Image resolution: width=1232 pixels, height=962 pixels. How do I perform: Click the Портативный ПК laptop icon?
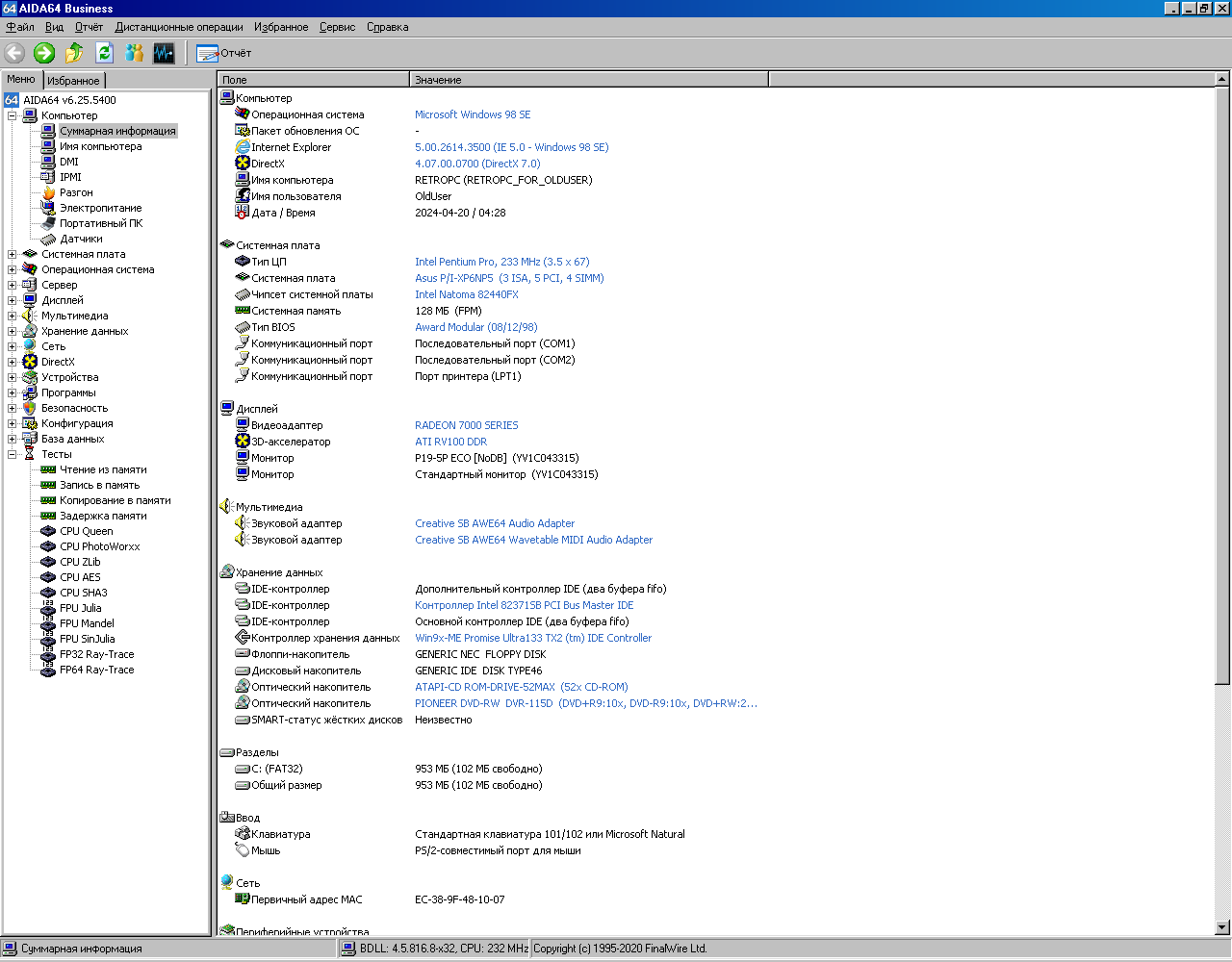tap(48, 223)
